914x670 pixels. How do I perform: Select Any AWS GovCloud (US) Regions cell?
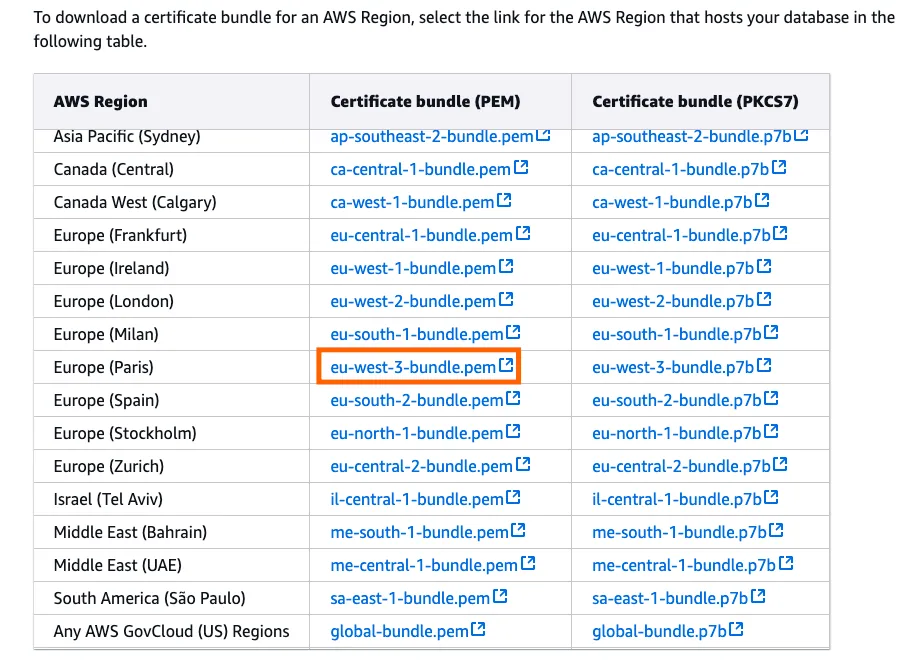171,632
